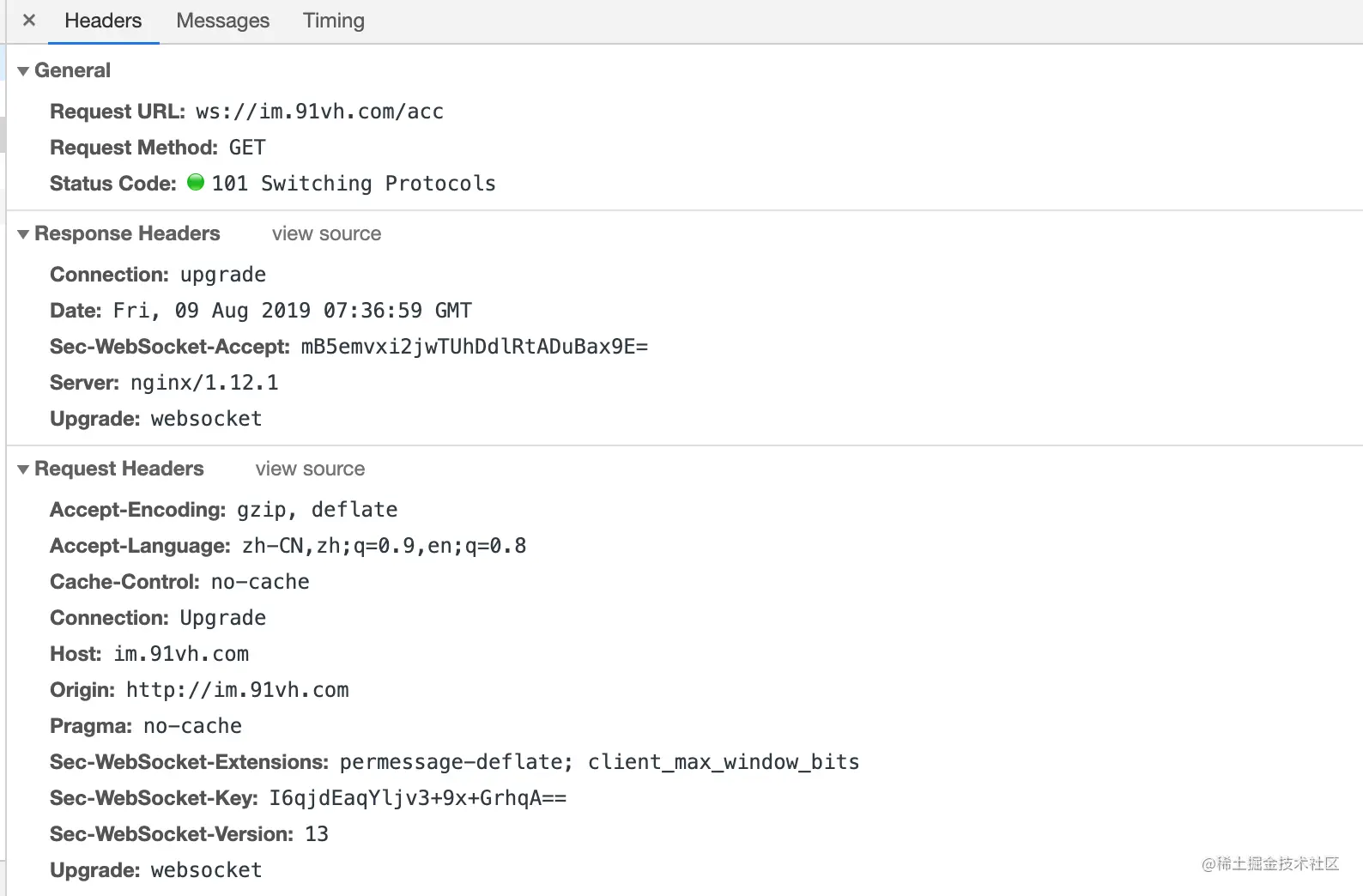Select the Sec-WebSocket-Accept hash value
The width and height of the screenshot is (1363, 896).
[x=474, y=347]
